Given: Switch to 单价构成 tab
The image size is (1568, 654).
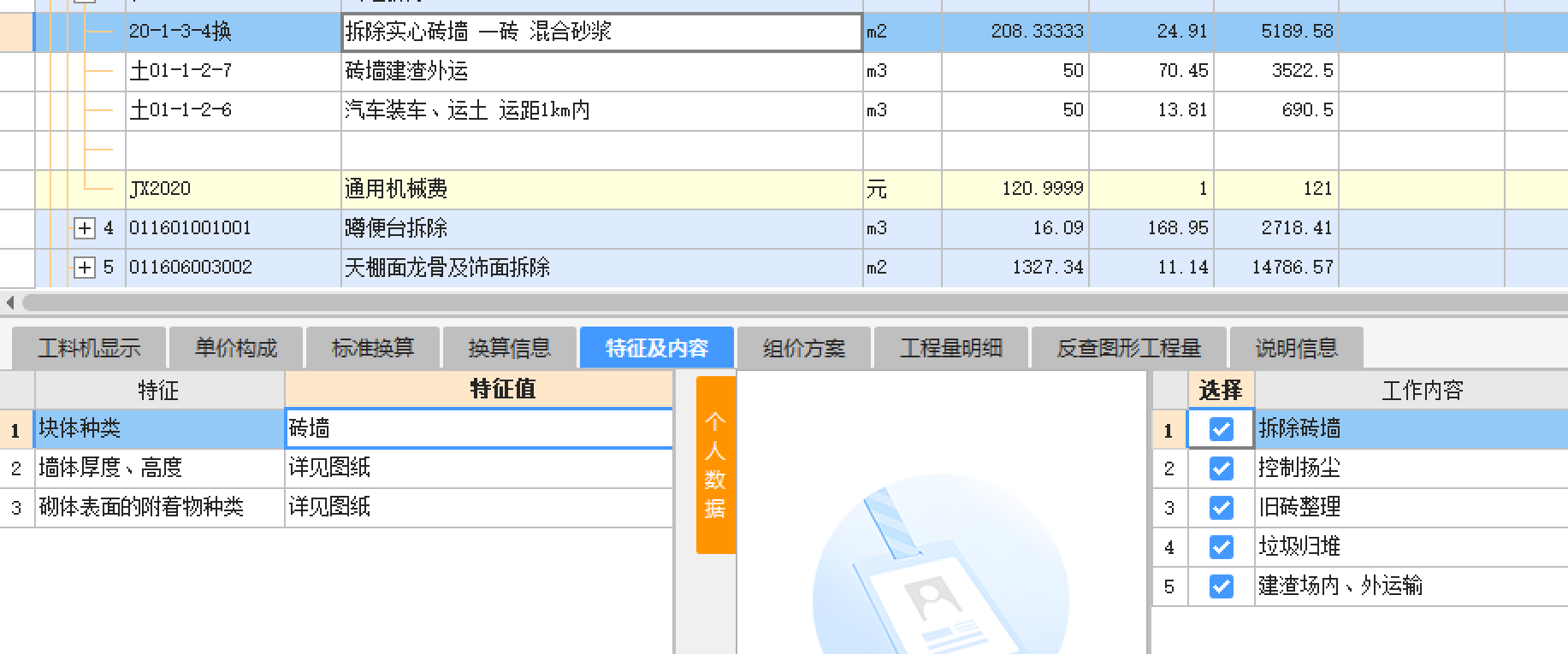Looking at the screenshot, I should 236,348.
